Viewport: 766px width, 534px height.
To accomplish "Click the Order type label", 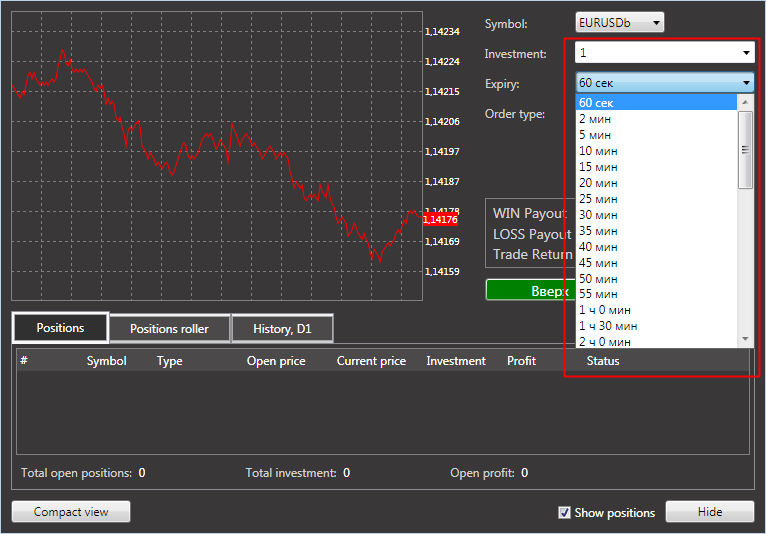I will pyautogui.click(x=514, y=114).
